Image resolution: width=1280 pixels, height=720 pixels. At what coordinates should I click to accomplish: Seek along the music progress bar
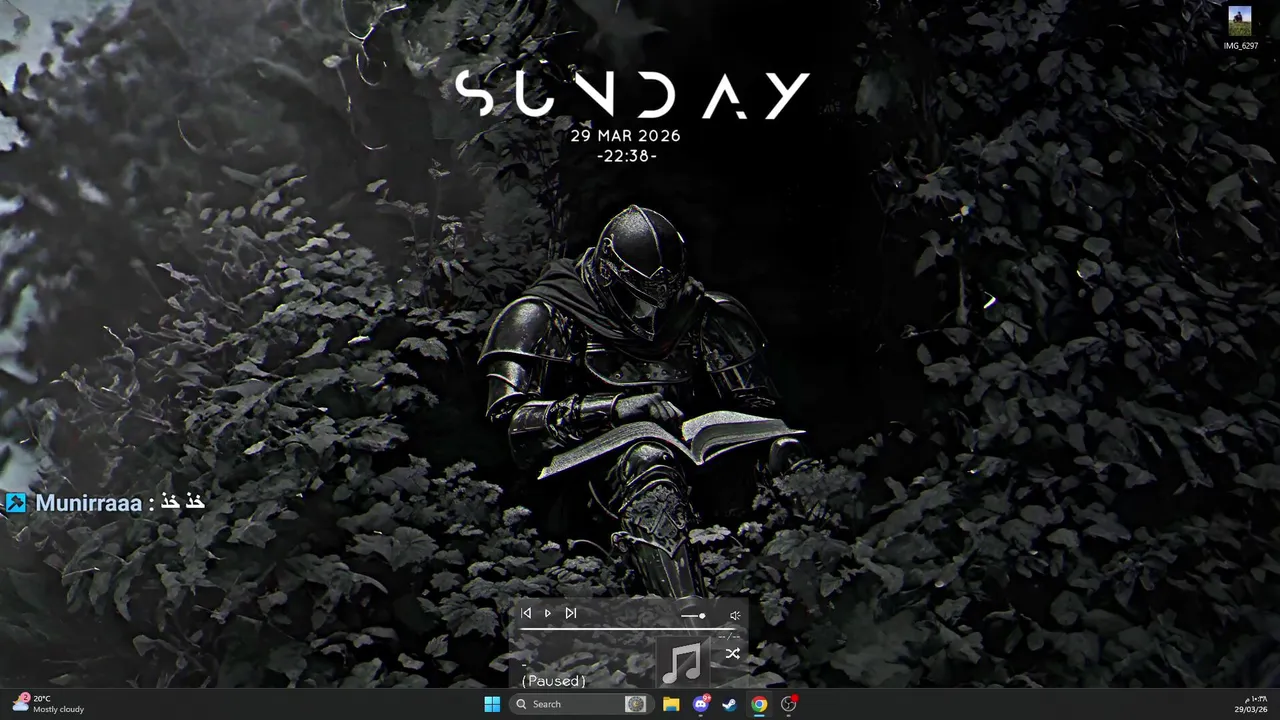tap(629, 629)
